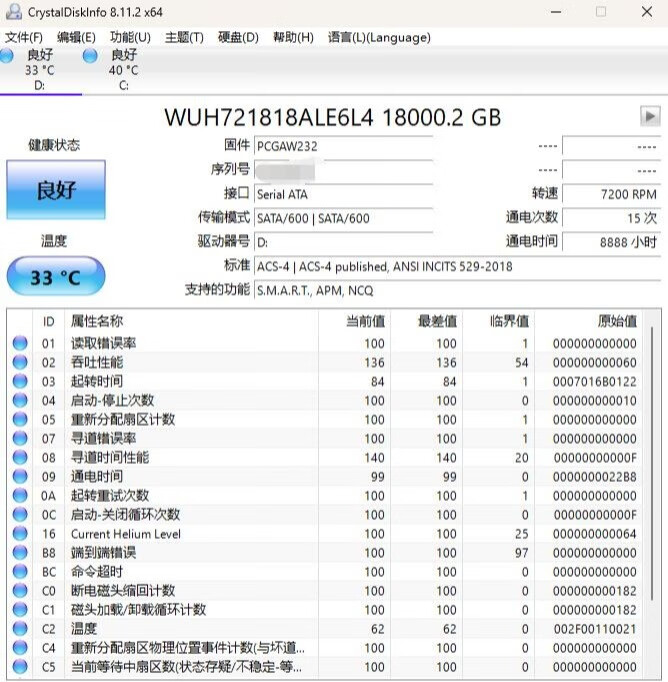
Task: Click the 寻道时间性能 attribute name
Action: point(110,457)
